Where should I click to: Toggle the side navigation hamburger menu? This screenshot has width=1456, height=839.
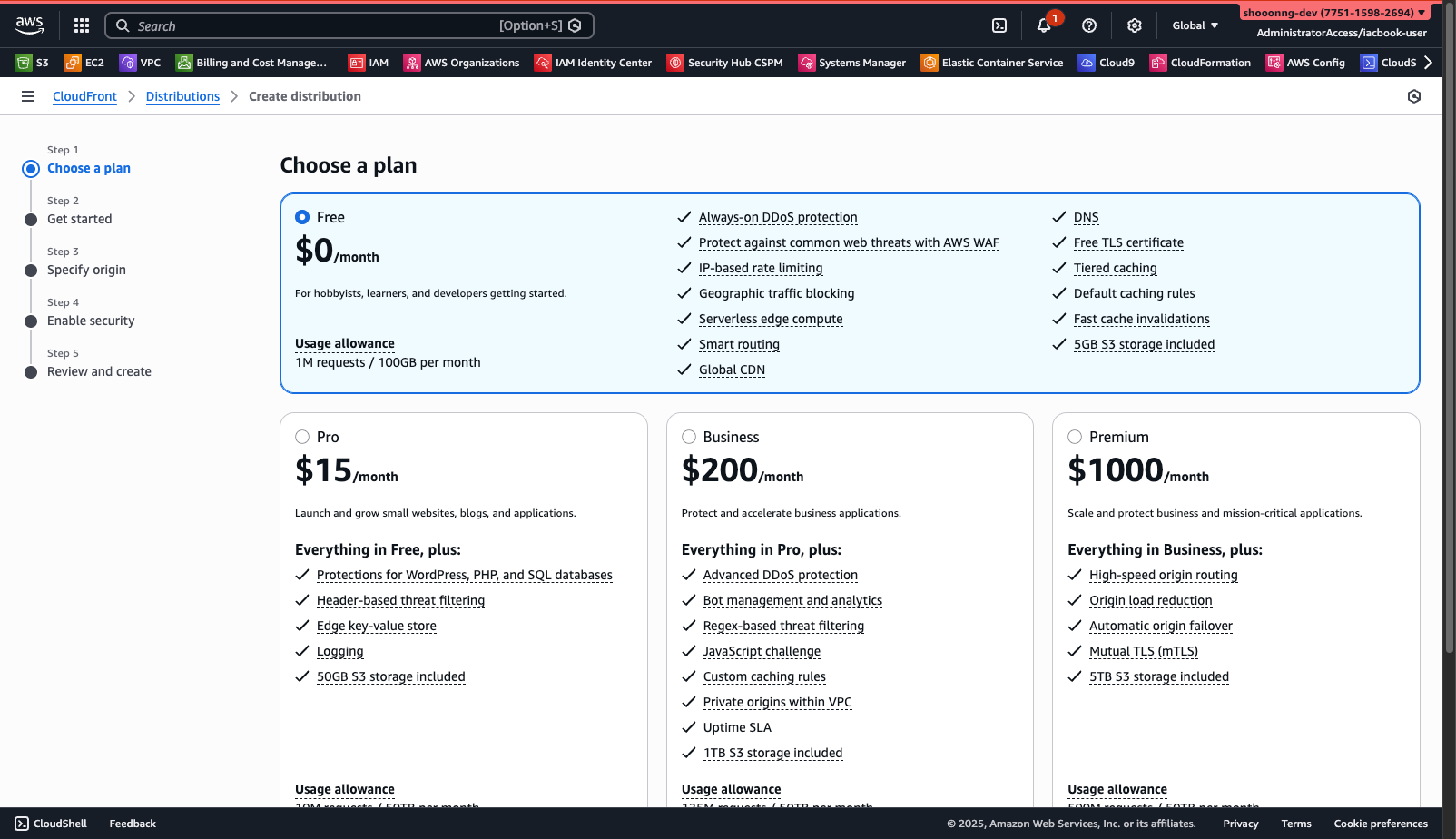(28, 96)
